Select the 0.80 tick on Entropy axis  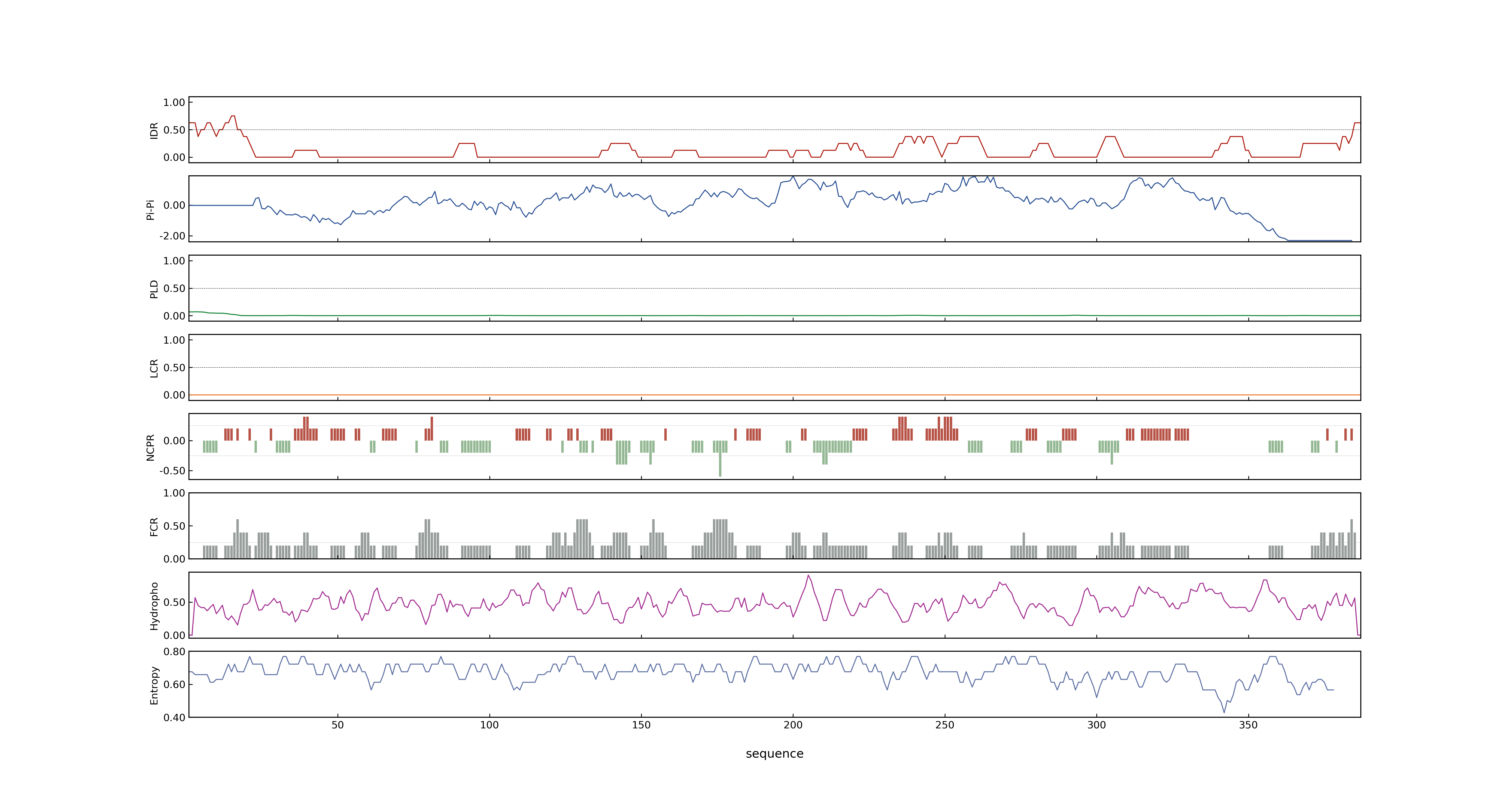pos(174,652)
